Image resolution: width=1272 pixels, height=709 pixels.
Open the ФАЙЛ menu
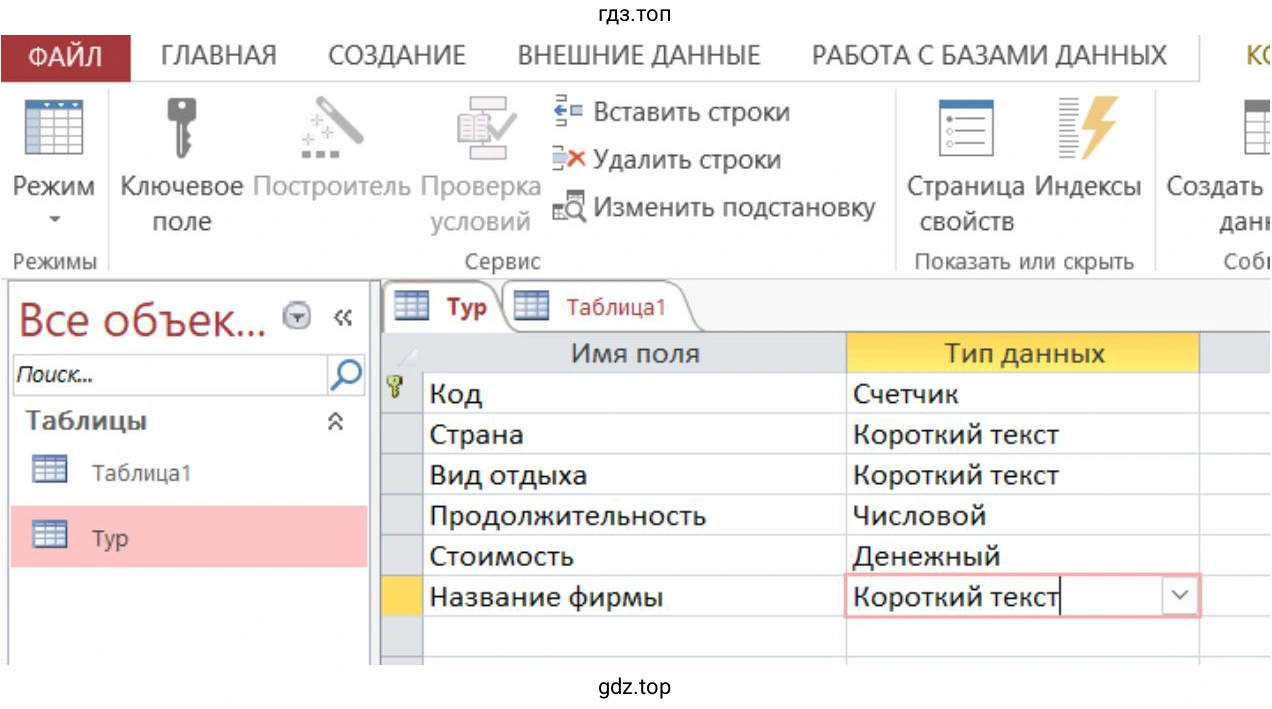(x=66, y=57)
